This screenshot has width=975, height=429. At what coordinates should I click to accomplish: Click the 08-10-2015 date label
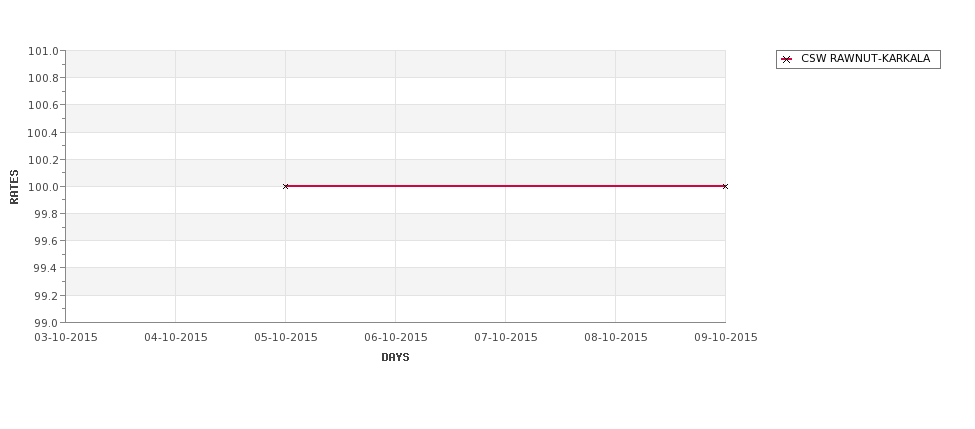[616, 338]
